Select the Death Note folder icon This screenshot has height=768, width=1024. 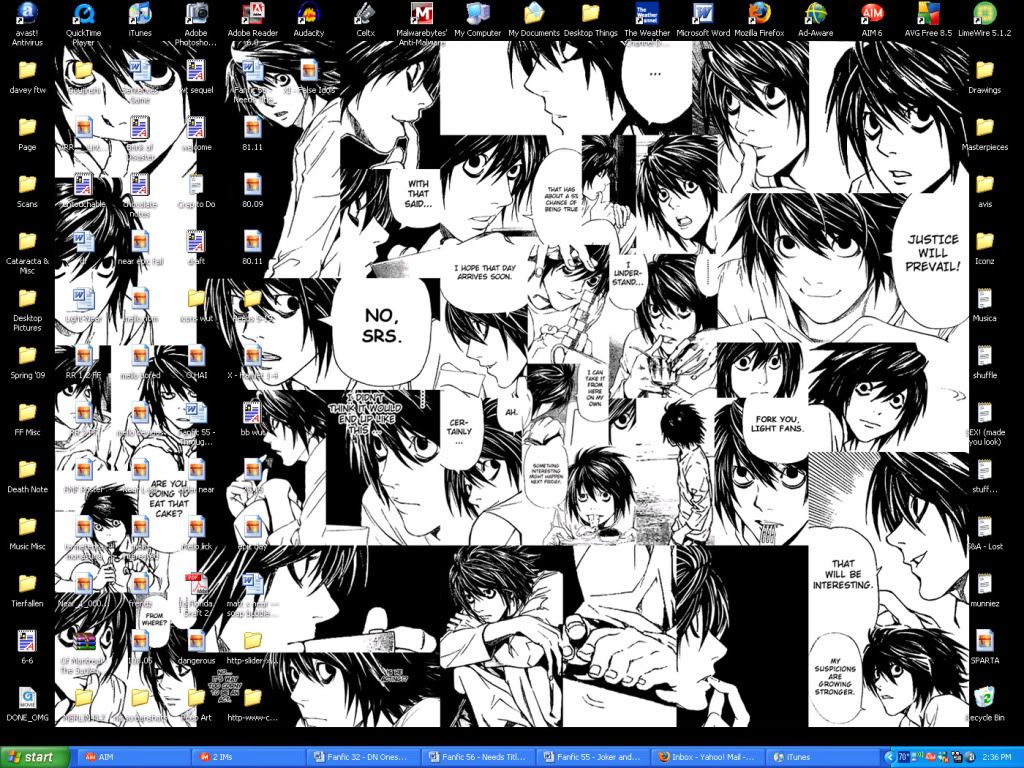tap(27, 476)
